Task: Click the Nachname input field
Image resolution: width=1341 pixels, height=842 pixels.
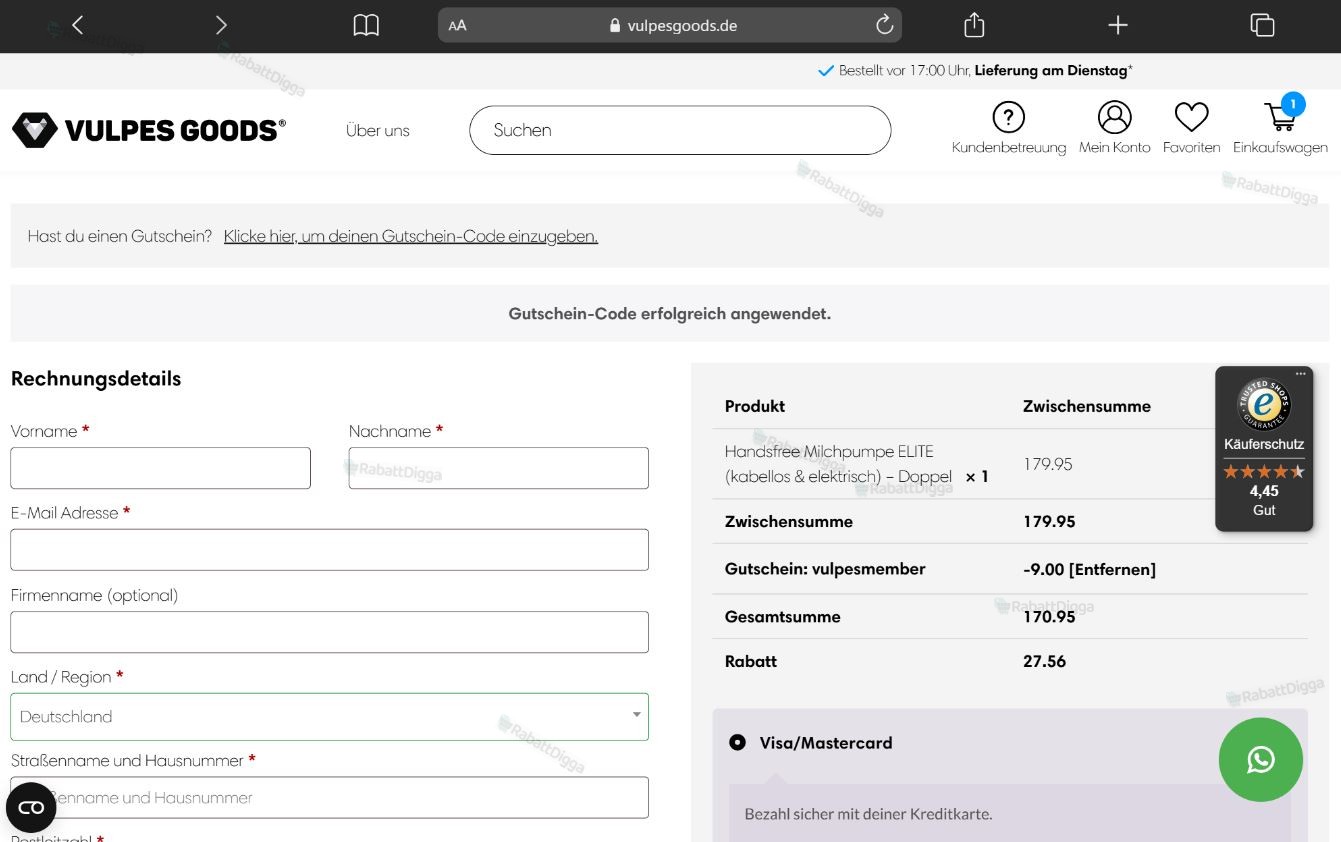Action: coord(499,468)
